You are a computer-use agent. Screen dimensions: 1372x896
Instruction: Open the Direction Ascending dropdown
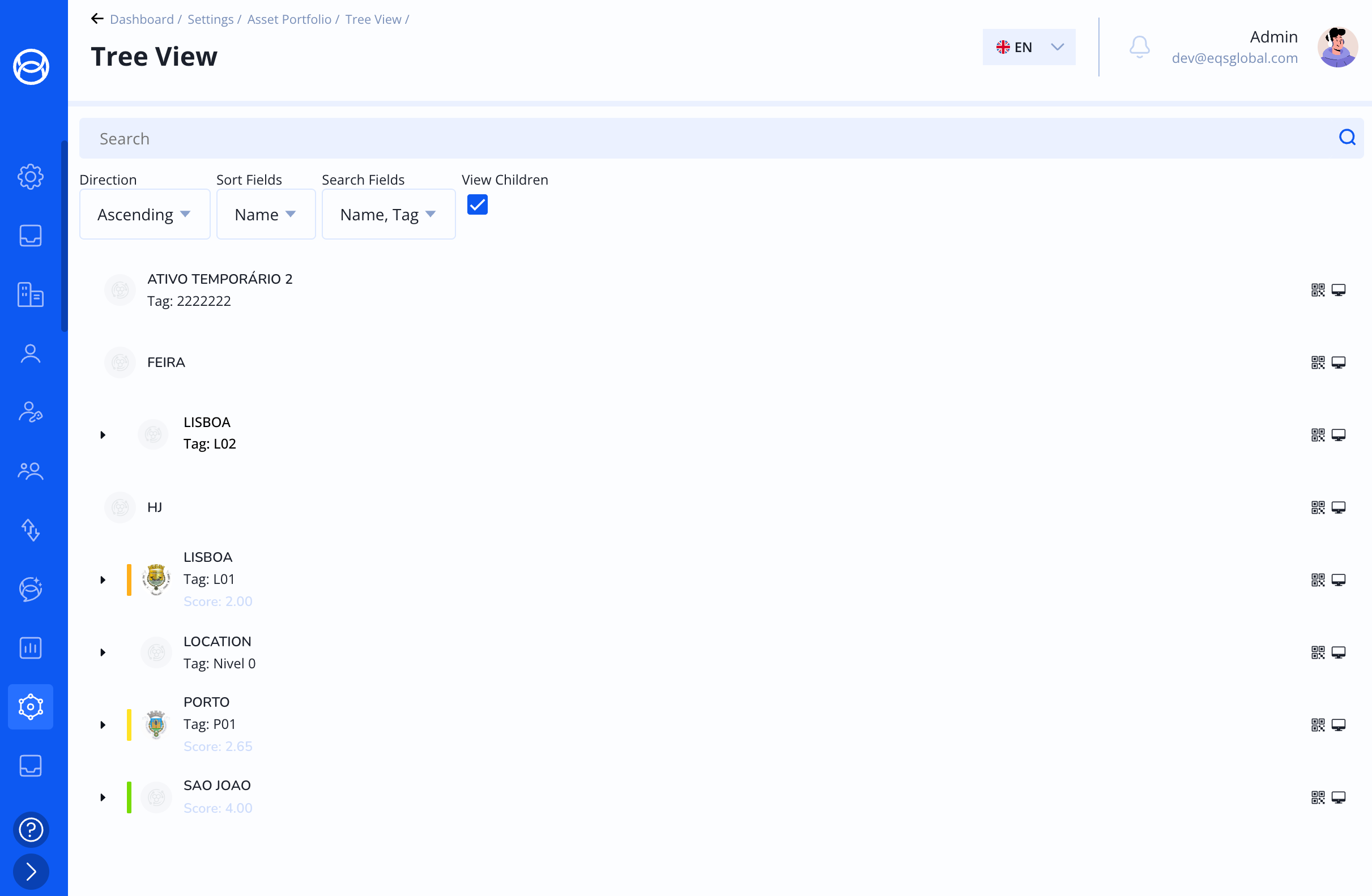144,214
